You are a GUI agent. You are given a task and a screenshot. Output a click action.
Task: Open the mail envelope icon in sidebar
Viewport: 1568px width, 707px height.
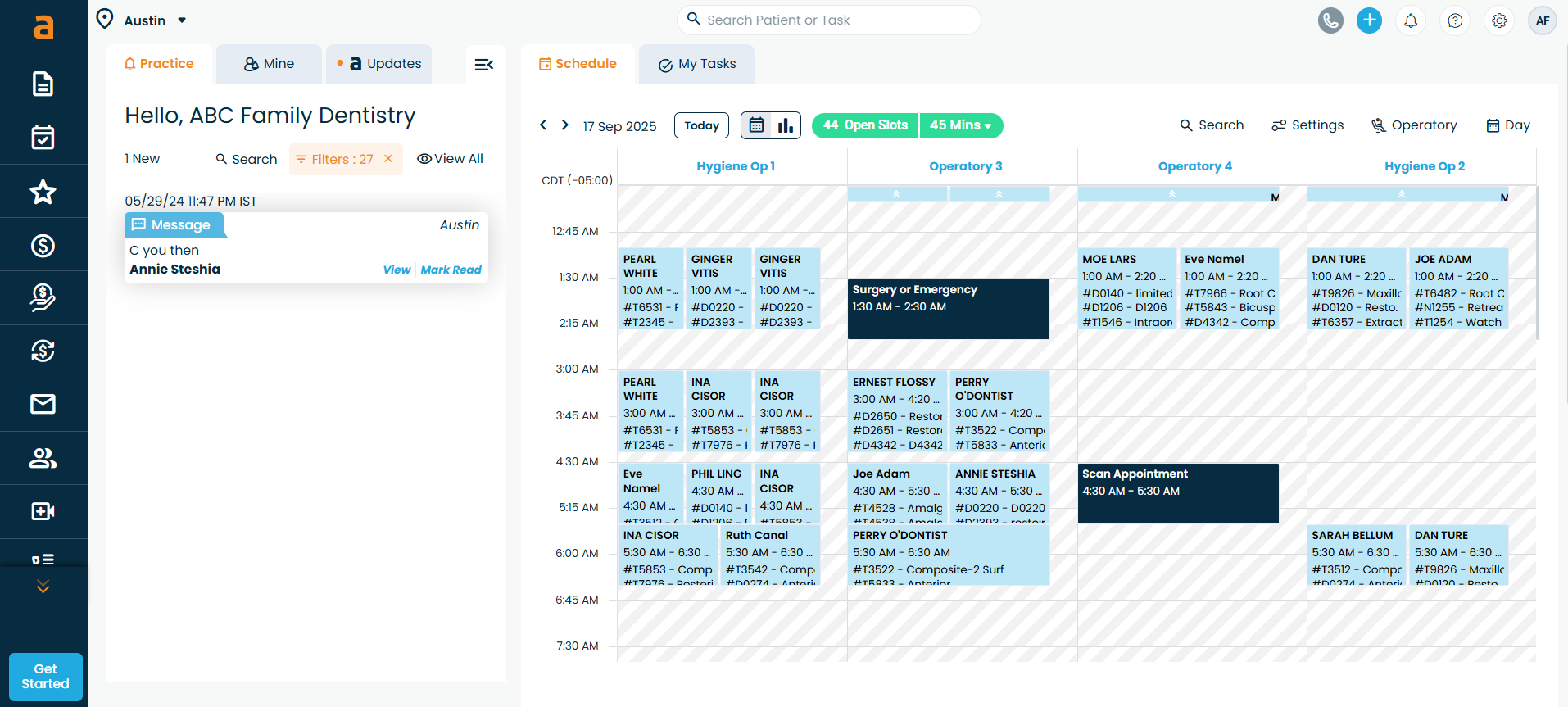pos(43,404)
